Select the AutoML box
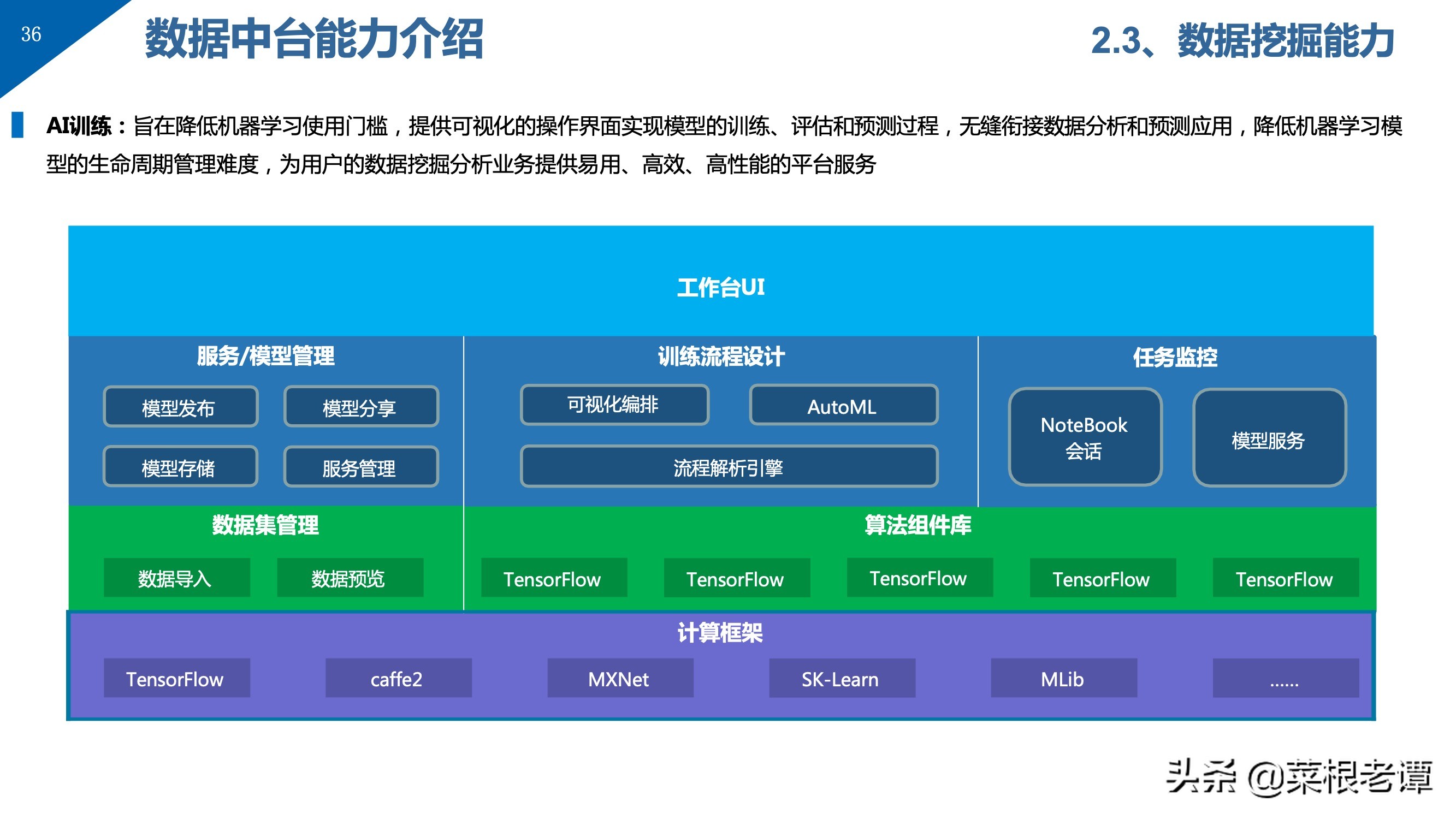This screenshot has width=1456, height=819. pyautogui.click(x=843, y=406)
